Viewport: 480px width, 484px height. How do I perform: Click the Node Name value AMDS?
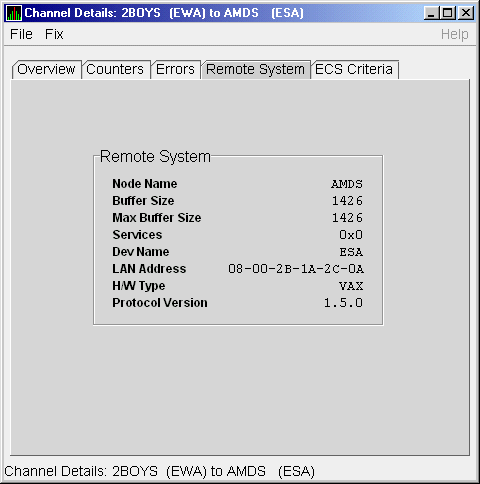click(347, 184)
